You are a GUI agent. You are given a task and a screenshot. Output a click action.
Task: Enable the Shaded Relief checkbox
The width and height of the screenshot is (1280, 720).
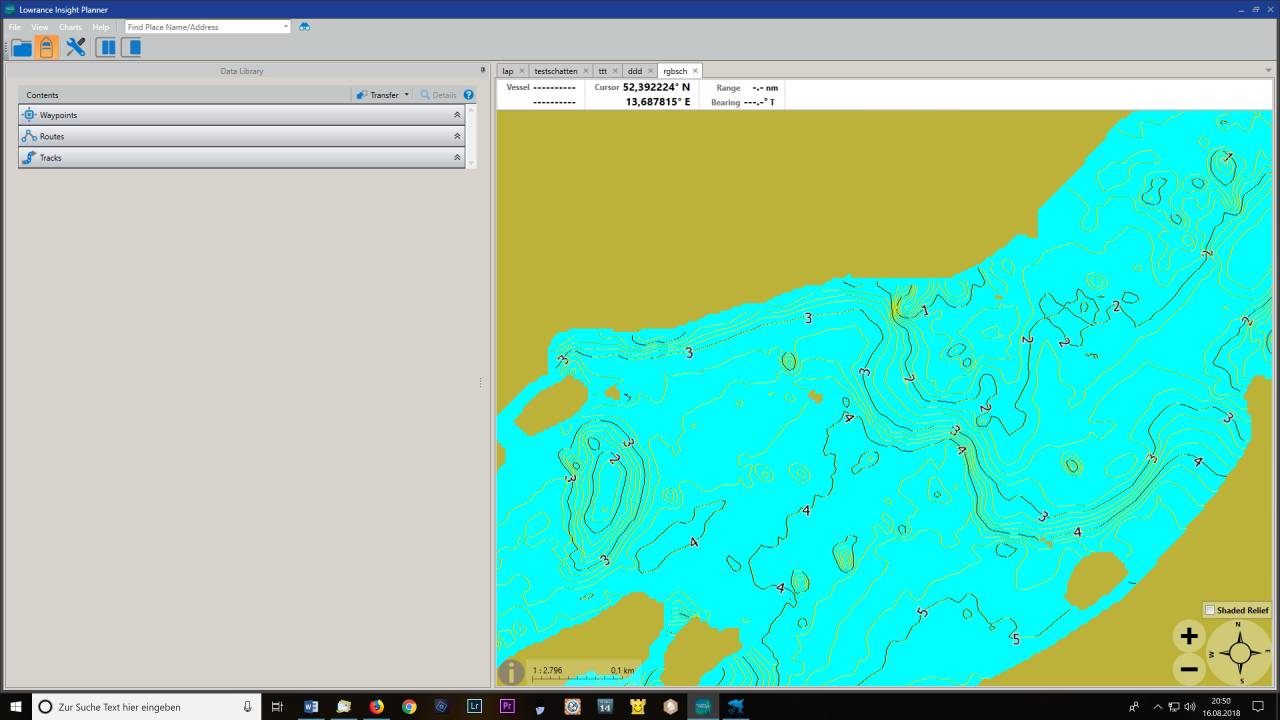click(x=1210, y=610)
